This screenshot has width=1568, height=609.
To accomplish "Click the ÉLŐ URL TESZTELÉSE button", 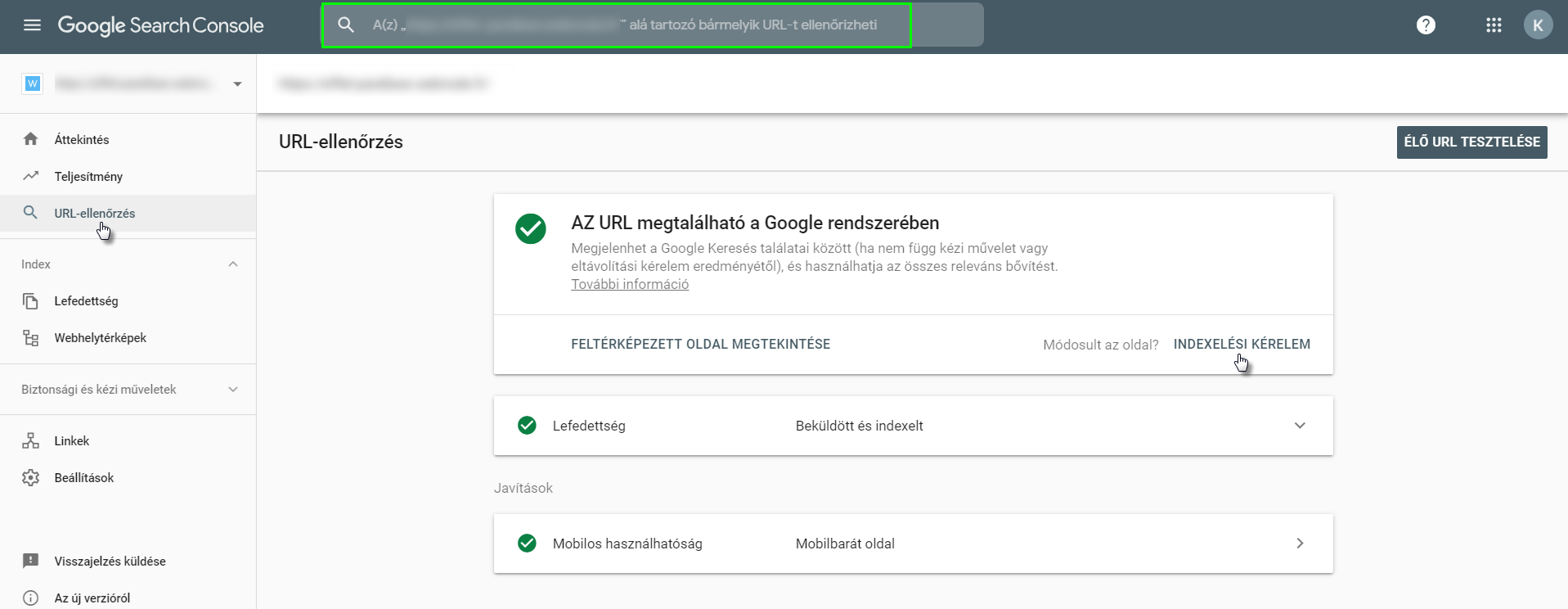I will (1471, 142).
